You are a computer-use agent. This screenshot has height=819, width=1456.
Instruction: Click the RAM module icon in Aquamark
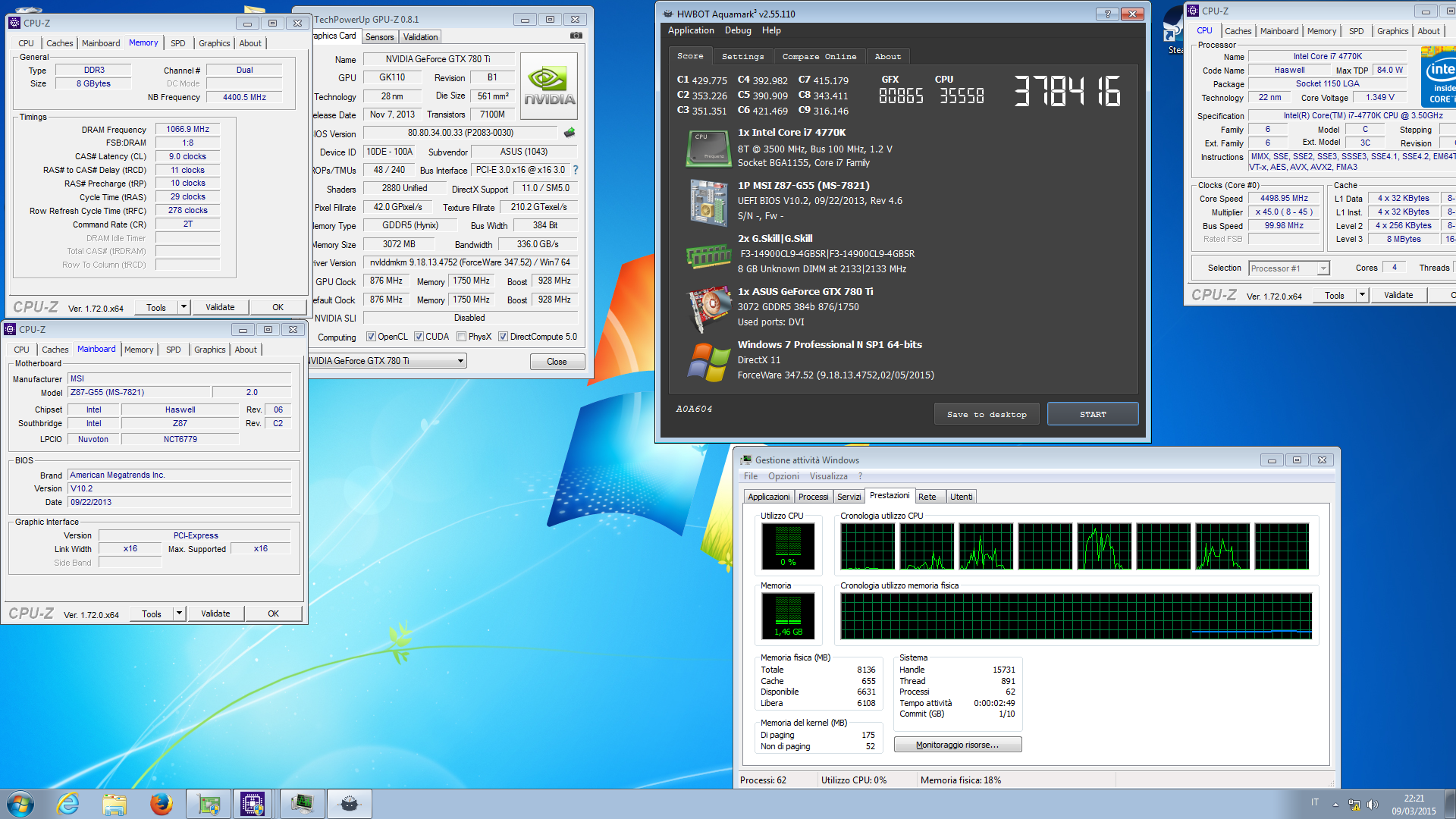click(x=708, y=256)
